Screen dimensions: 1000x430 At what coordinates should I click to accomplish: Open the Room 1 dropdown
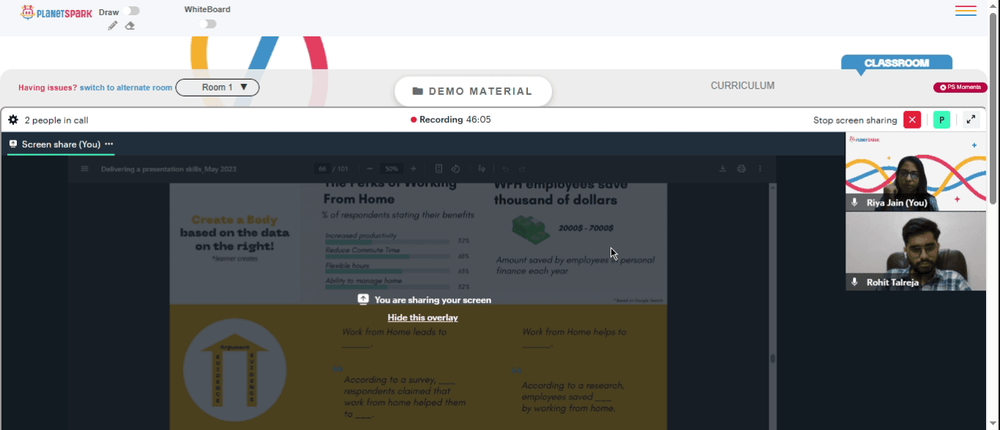click(x=217, y=87)
